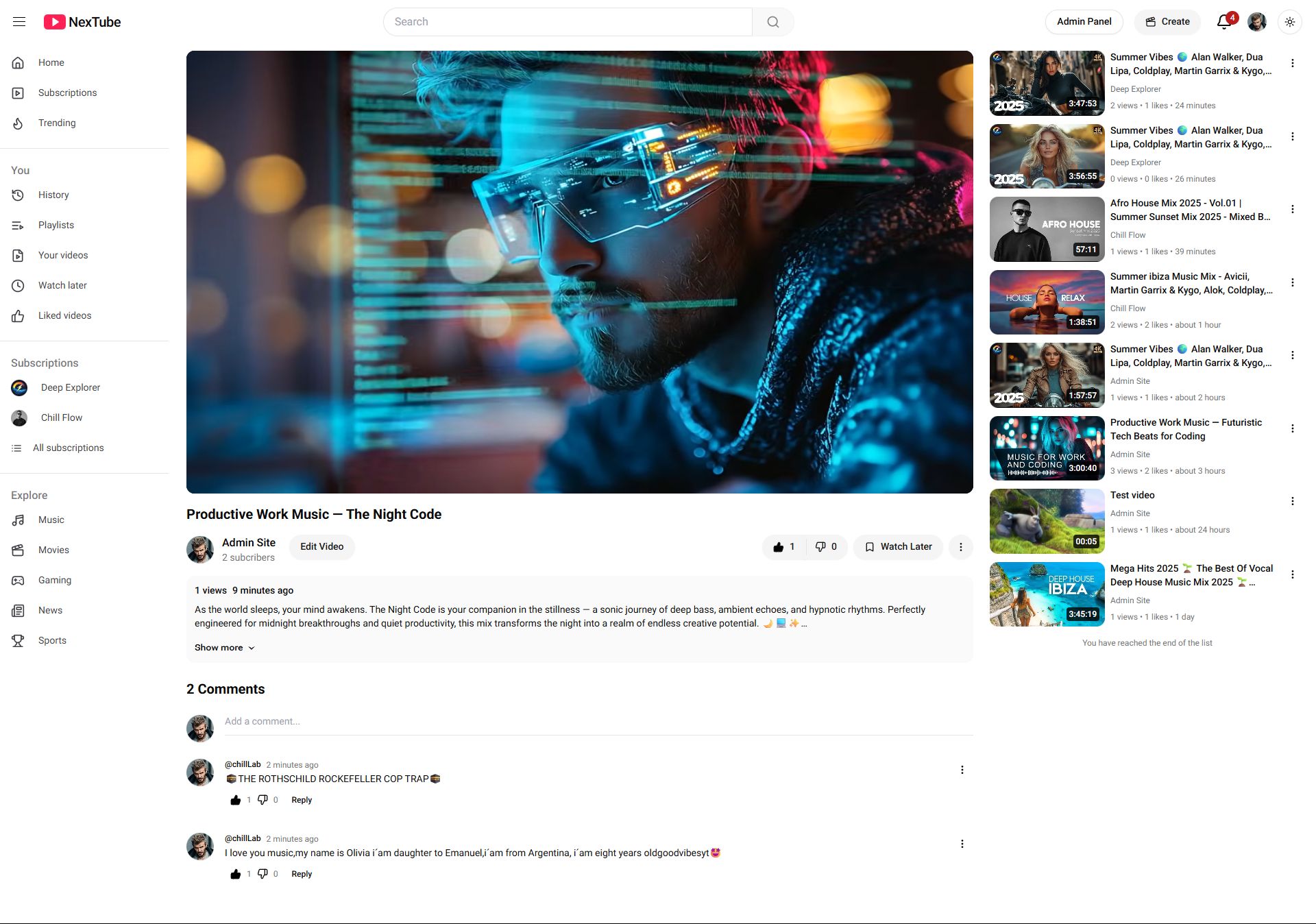Open options for Test video suggestion
The image size is (1316, 924).
point(1292,502)
